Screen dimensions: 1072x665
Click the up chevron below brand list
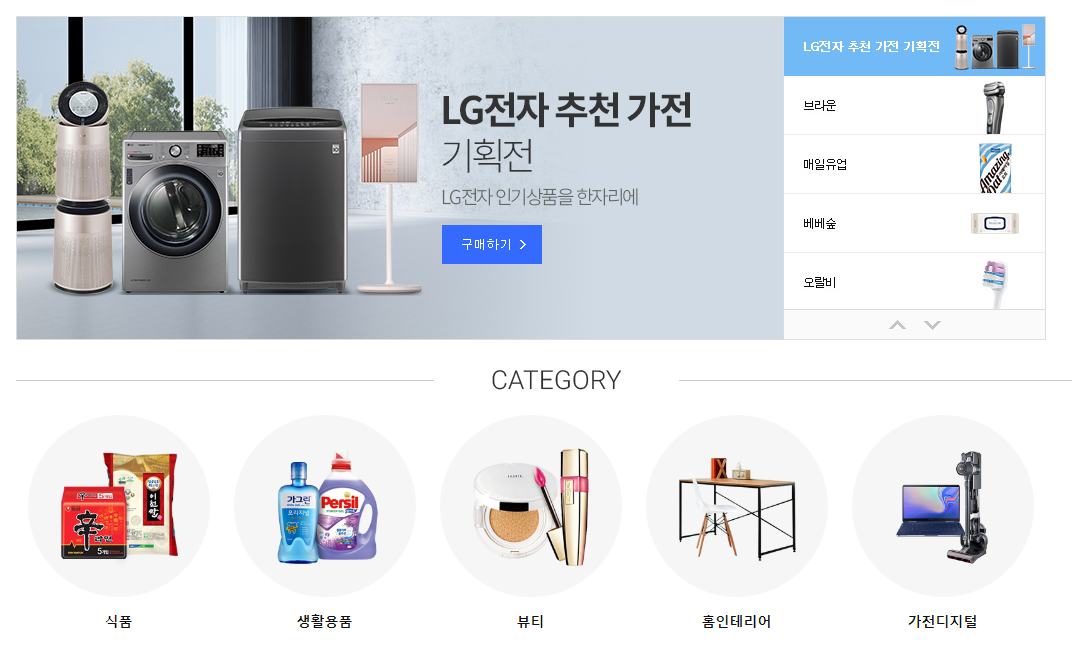897,325
